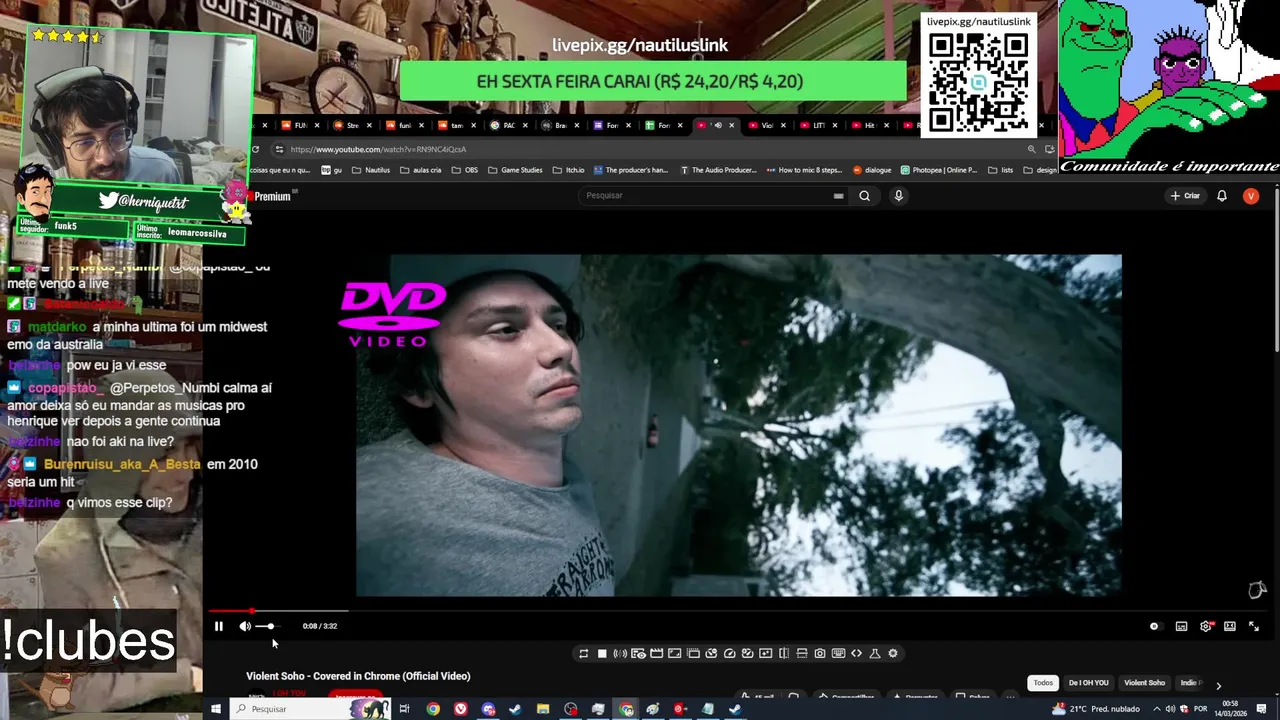Click the YouTube Premium logo
1280x720 pixels.
click(x=271, y=197)
